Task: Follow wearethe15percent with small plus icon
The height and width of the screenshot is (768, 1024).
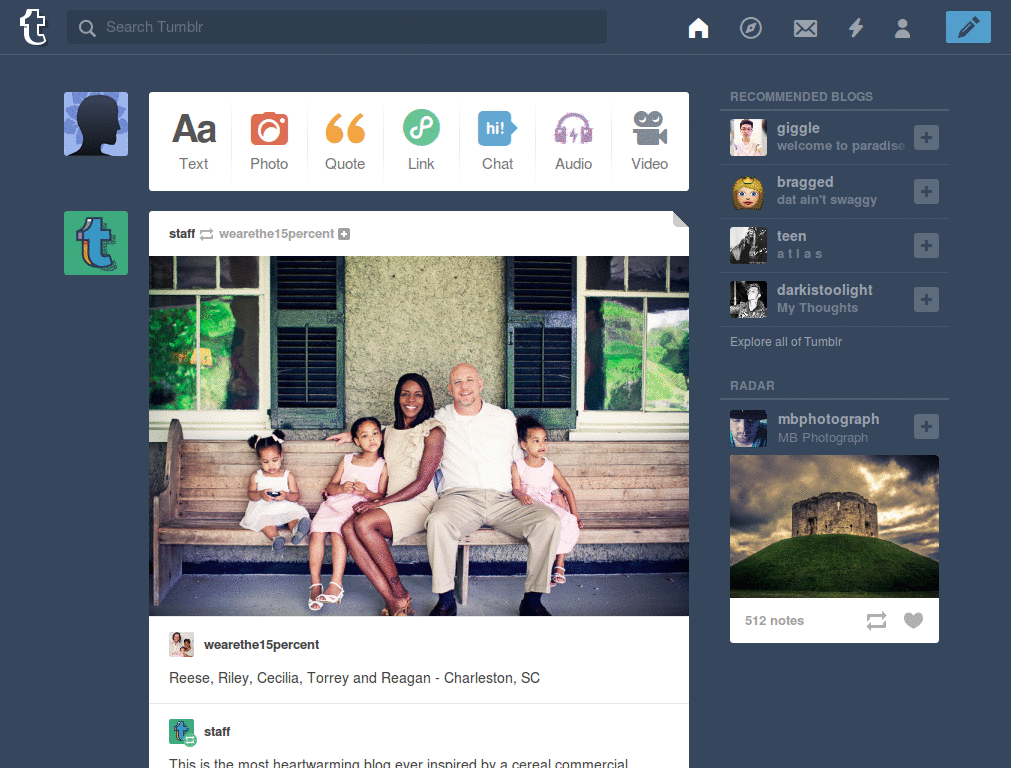Action: 344,234
